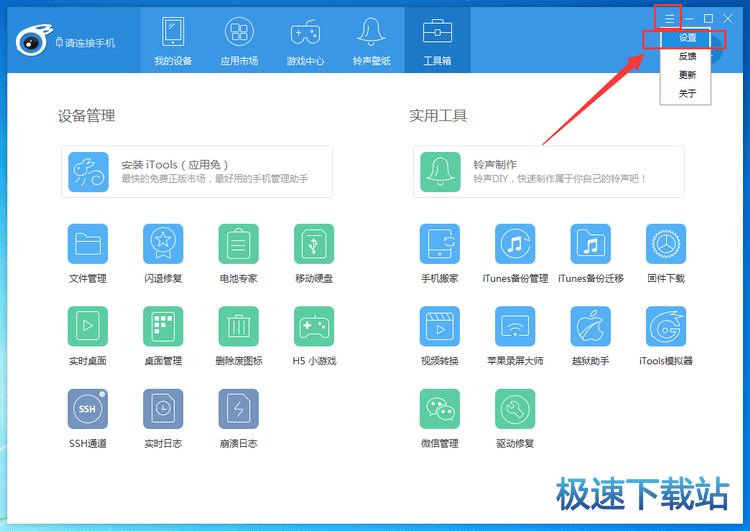Run the 驱动修复 driver repair tool
The image size is (750, 531).
point(515,409)
